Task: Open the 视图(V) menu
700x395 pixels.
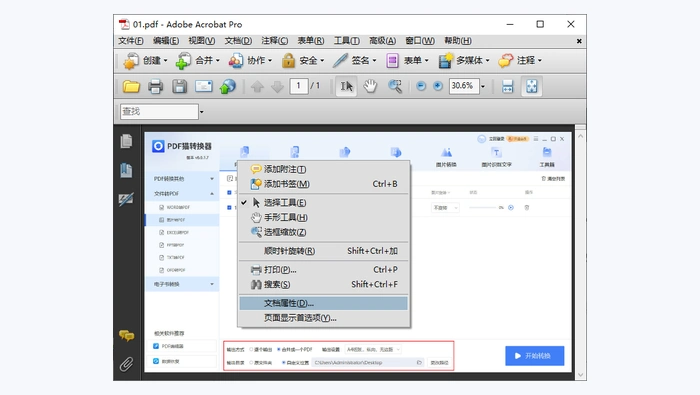Action: click(201, 41)
